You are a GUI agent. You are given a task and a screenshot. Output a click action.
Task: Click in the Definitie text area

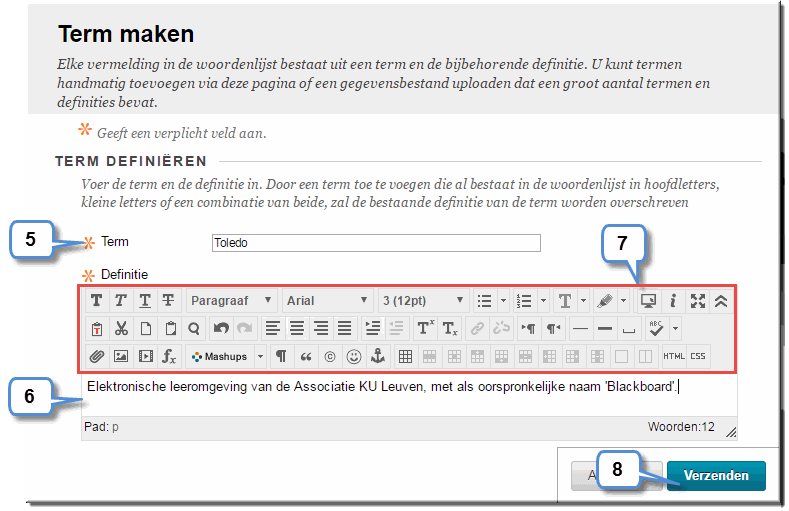pos(409,395)
